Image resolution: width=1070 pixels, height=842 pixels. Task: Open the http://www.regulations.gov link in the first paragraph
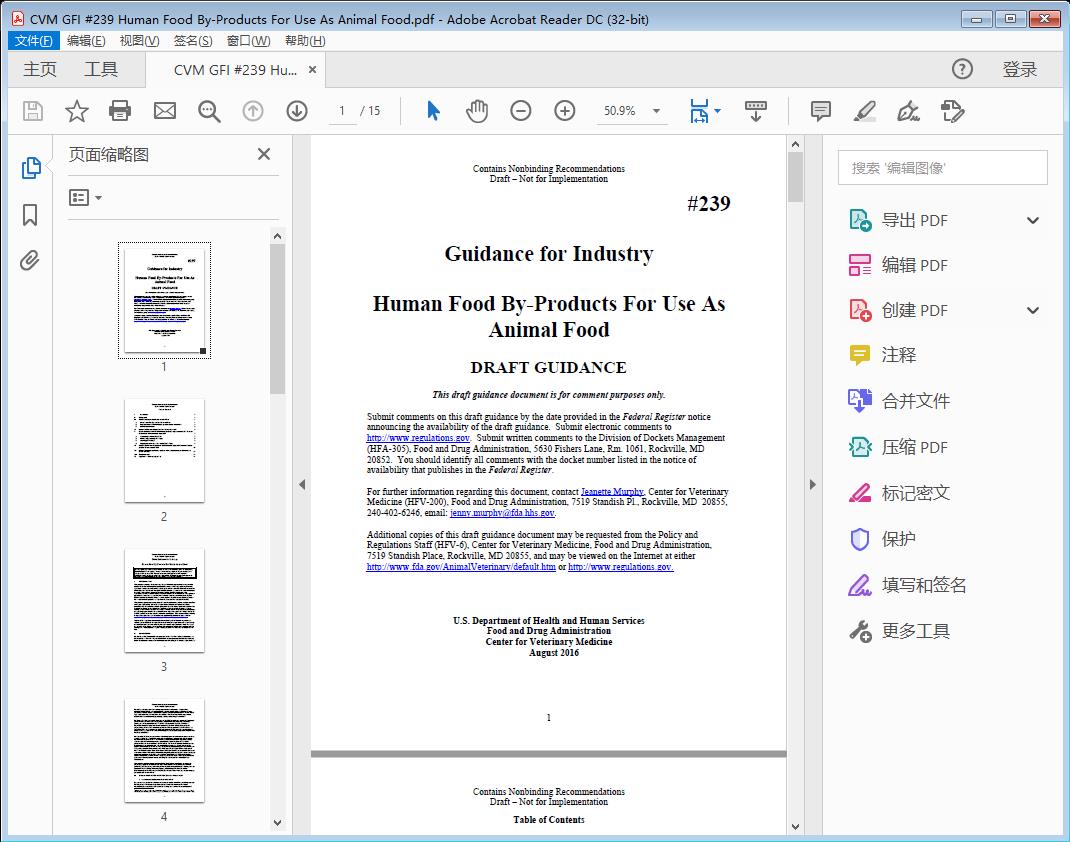[x=418, y=438]
